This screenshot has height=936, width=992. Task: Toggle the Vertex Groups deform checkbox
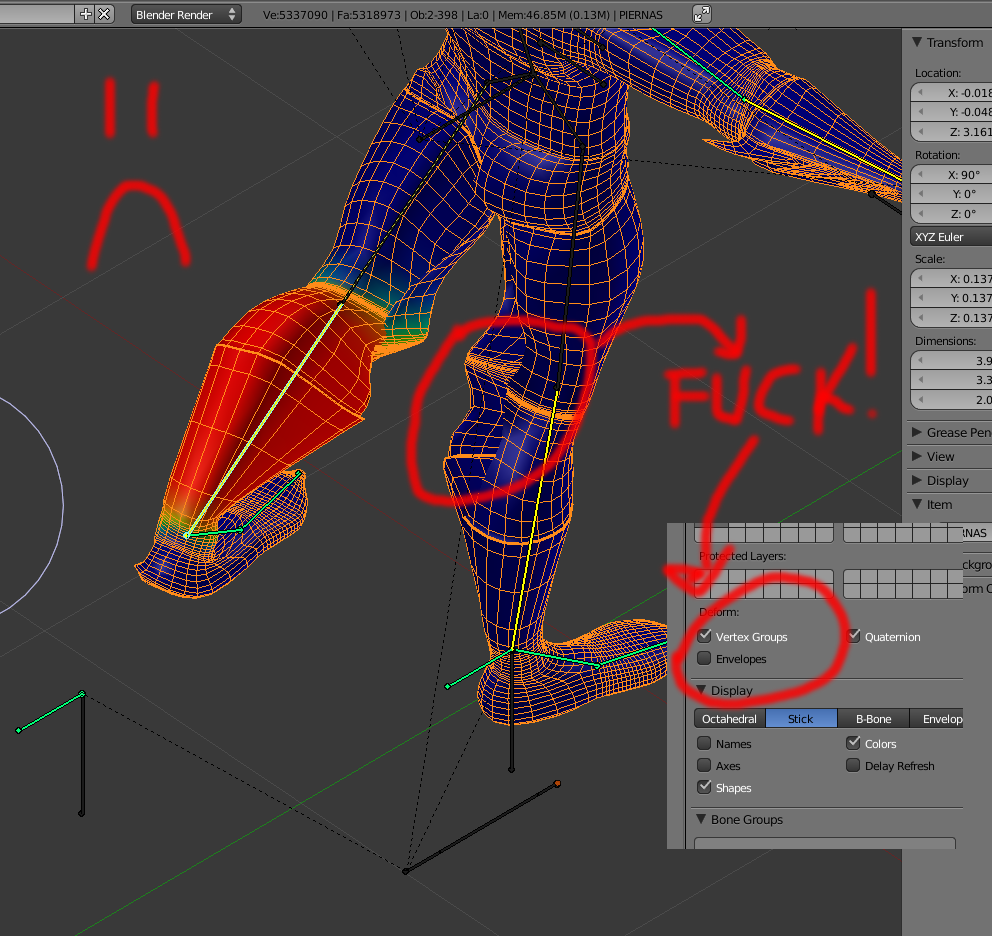[704, 636]
